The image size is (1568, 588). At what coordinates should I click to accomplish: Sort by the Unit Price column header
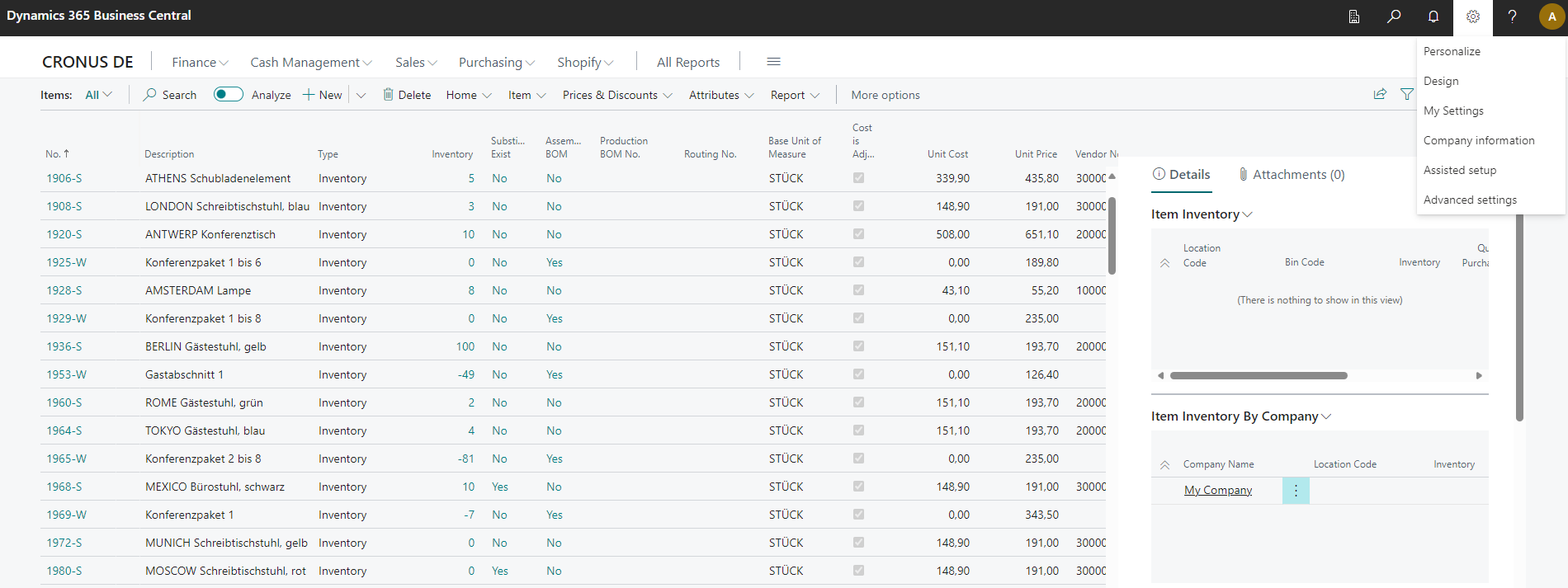1036,154
